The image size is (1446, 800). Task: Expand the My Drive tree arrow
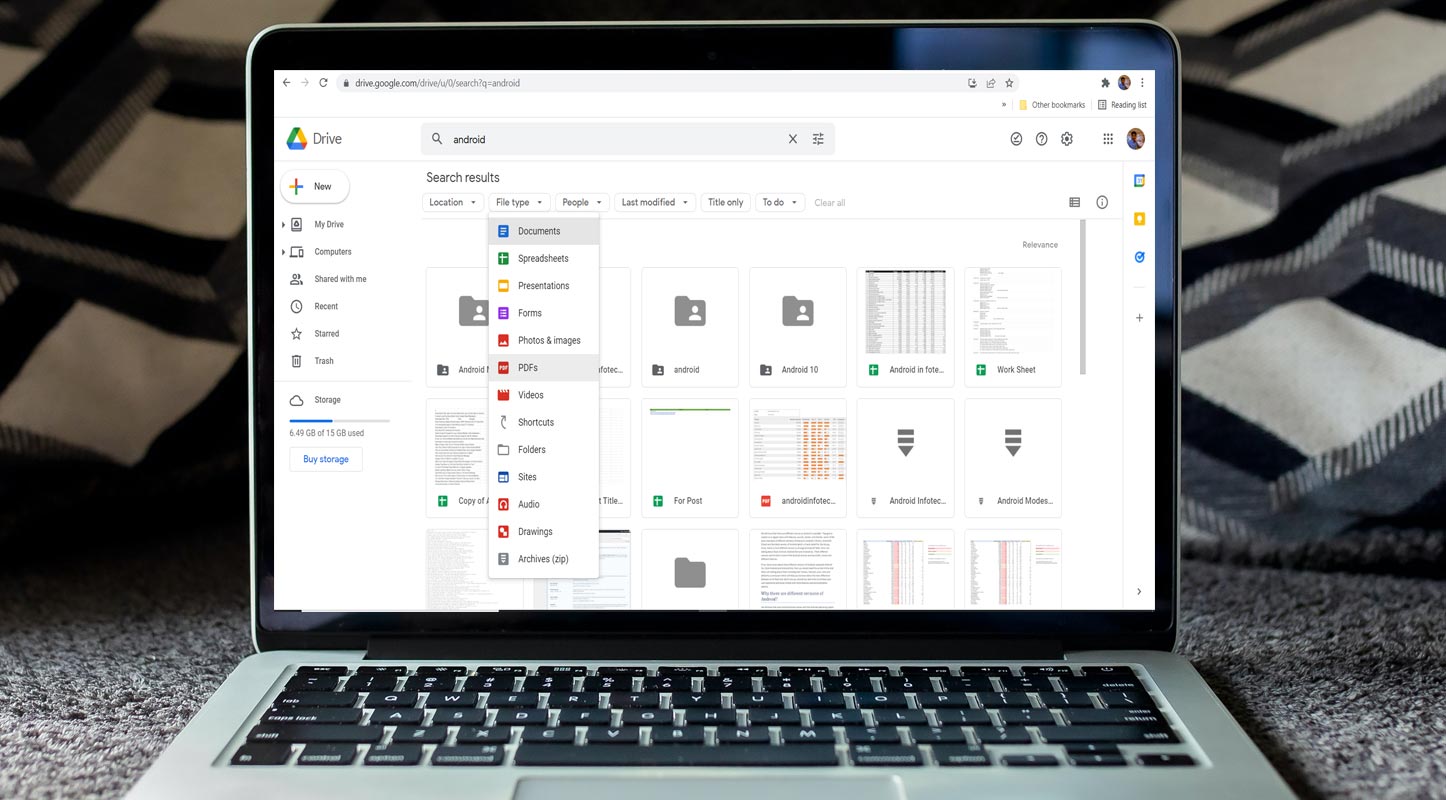pyautogui.click(x=284, y=225)
